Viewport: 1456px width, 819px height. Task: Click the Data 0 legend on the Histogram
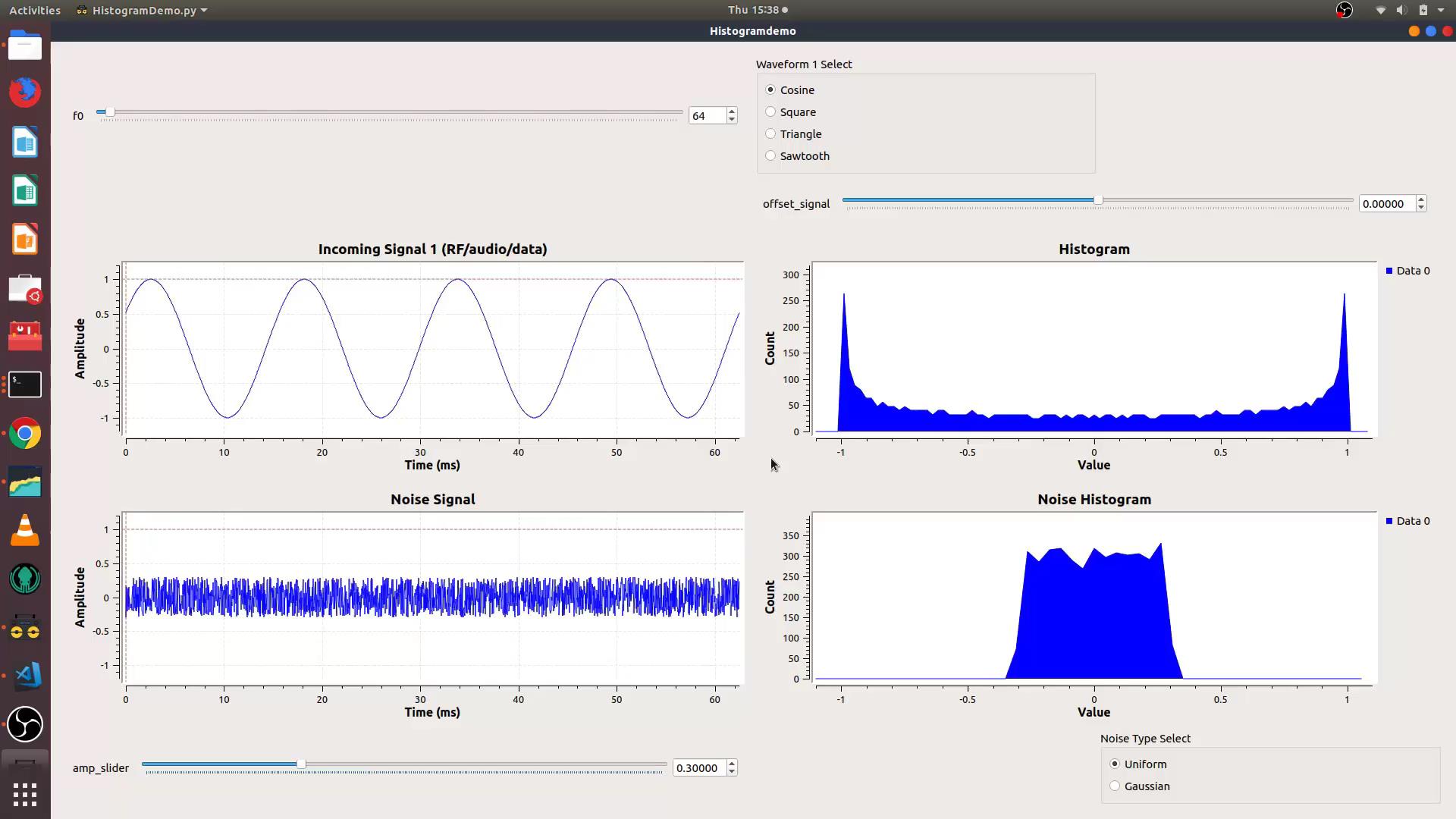(x=1408, y=271)
